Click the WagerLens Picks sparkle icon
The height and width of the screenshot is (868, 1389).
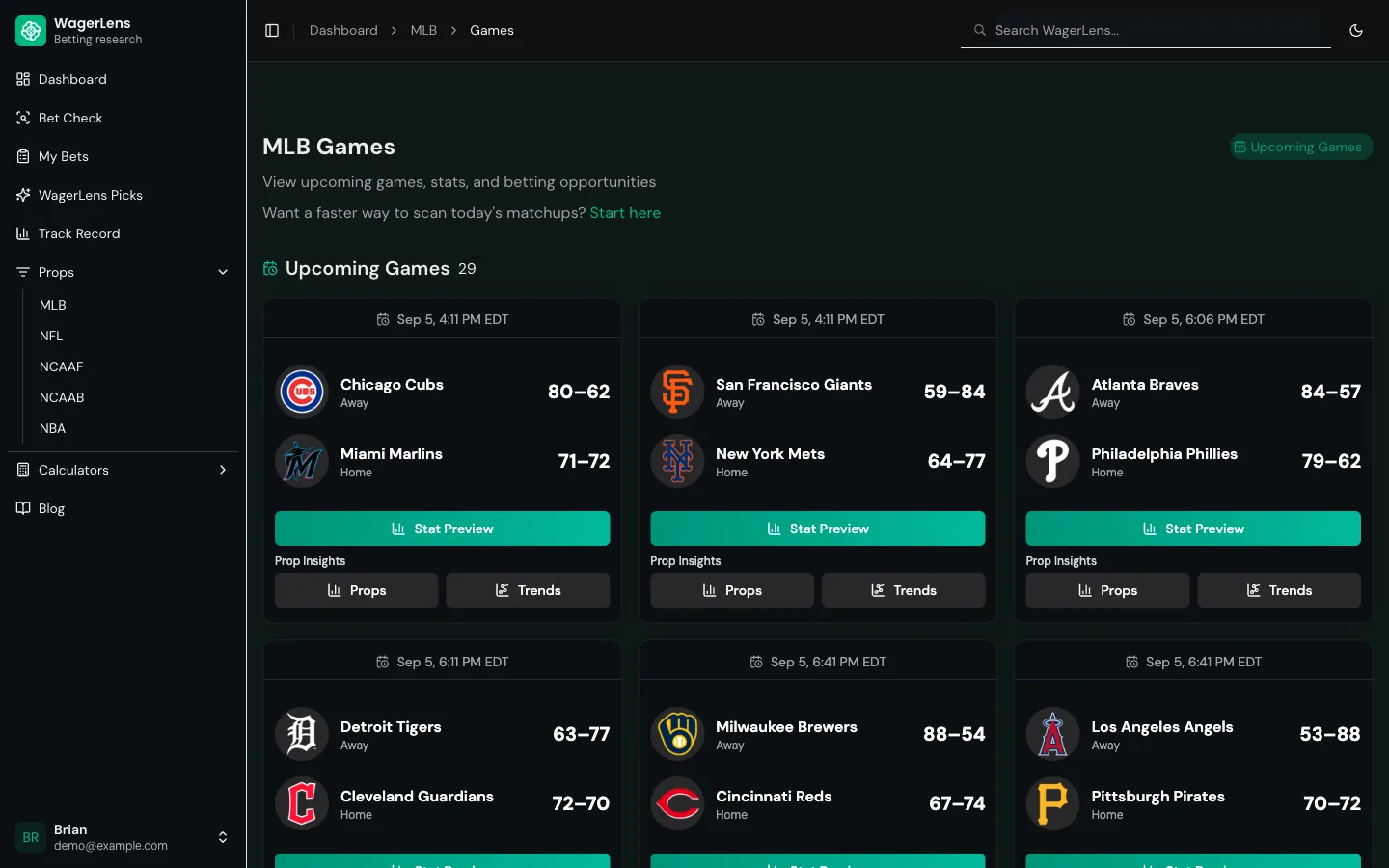pyautogui.click(x=23, y=195)
